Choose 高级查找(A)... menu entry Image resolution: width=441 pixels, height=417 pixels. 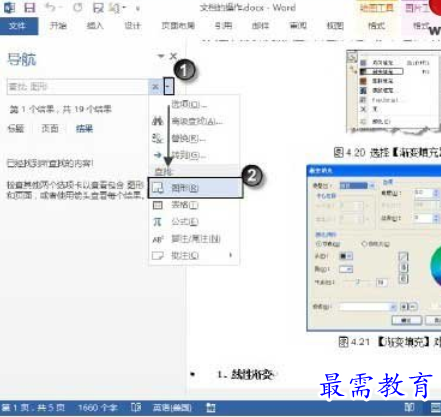194,121
